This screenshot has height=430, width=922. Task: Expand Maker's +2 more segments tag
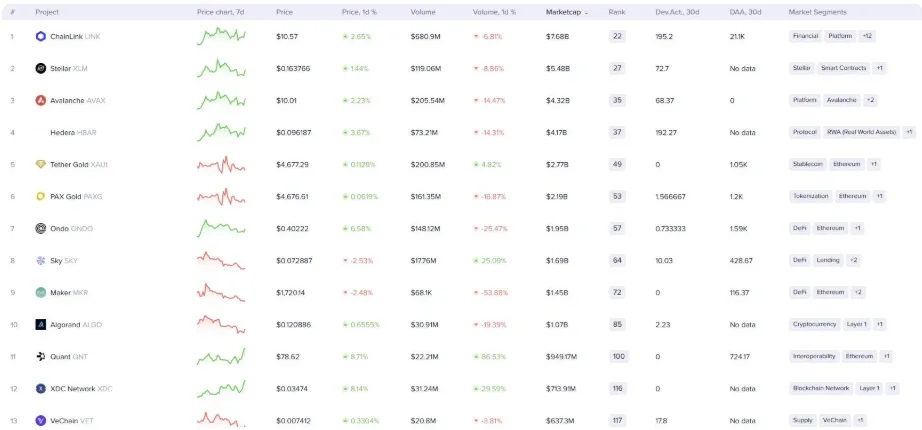tap(858, 292)
